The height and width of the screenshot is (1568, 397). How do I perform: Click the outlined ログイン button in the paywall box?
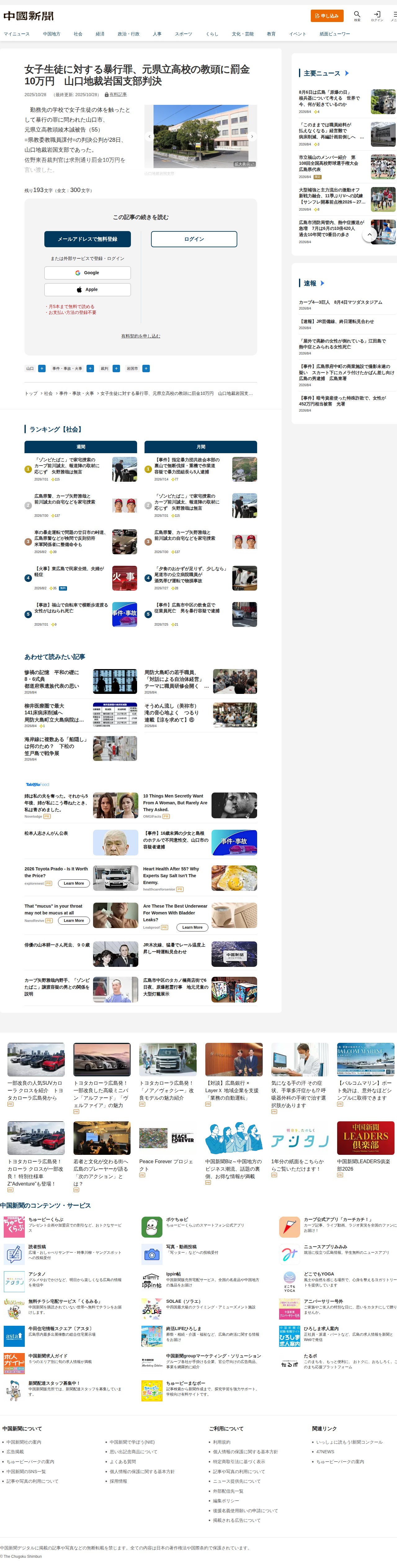click(x=194, y=239)
